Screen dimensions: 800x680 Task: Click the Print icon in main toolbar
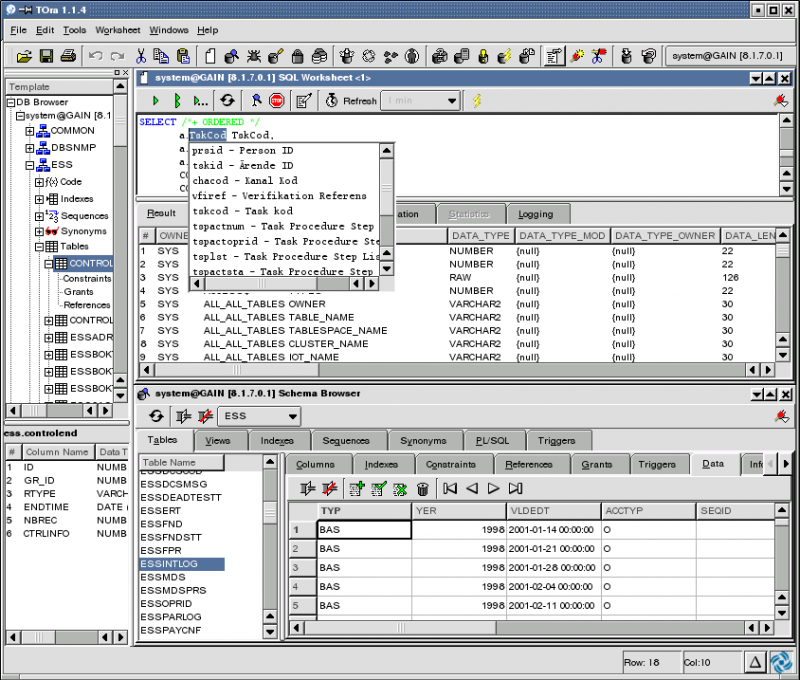(68, 56)
